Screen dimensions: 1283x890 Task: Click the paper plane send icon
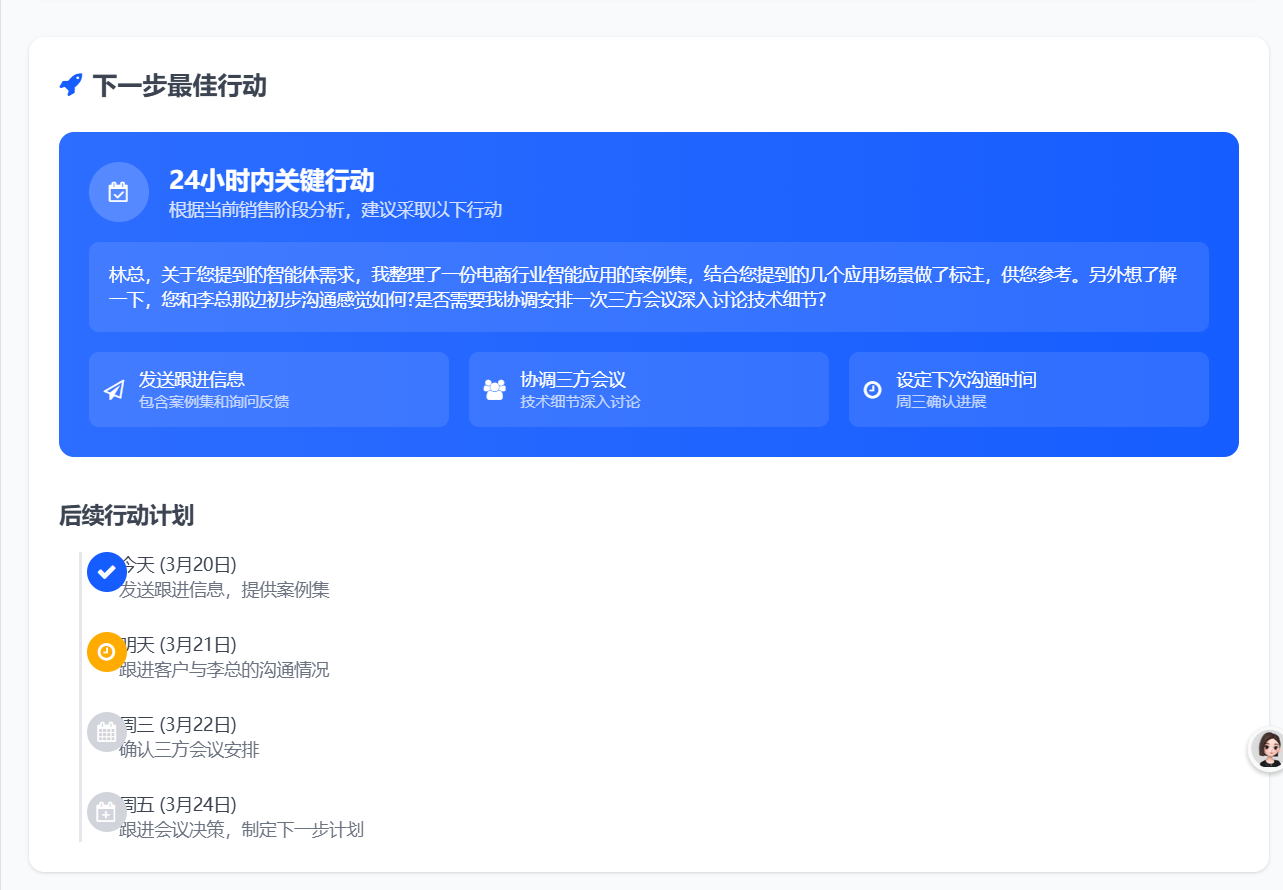pyautogui.click(x=114, y=390)
